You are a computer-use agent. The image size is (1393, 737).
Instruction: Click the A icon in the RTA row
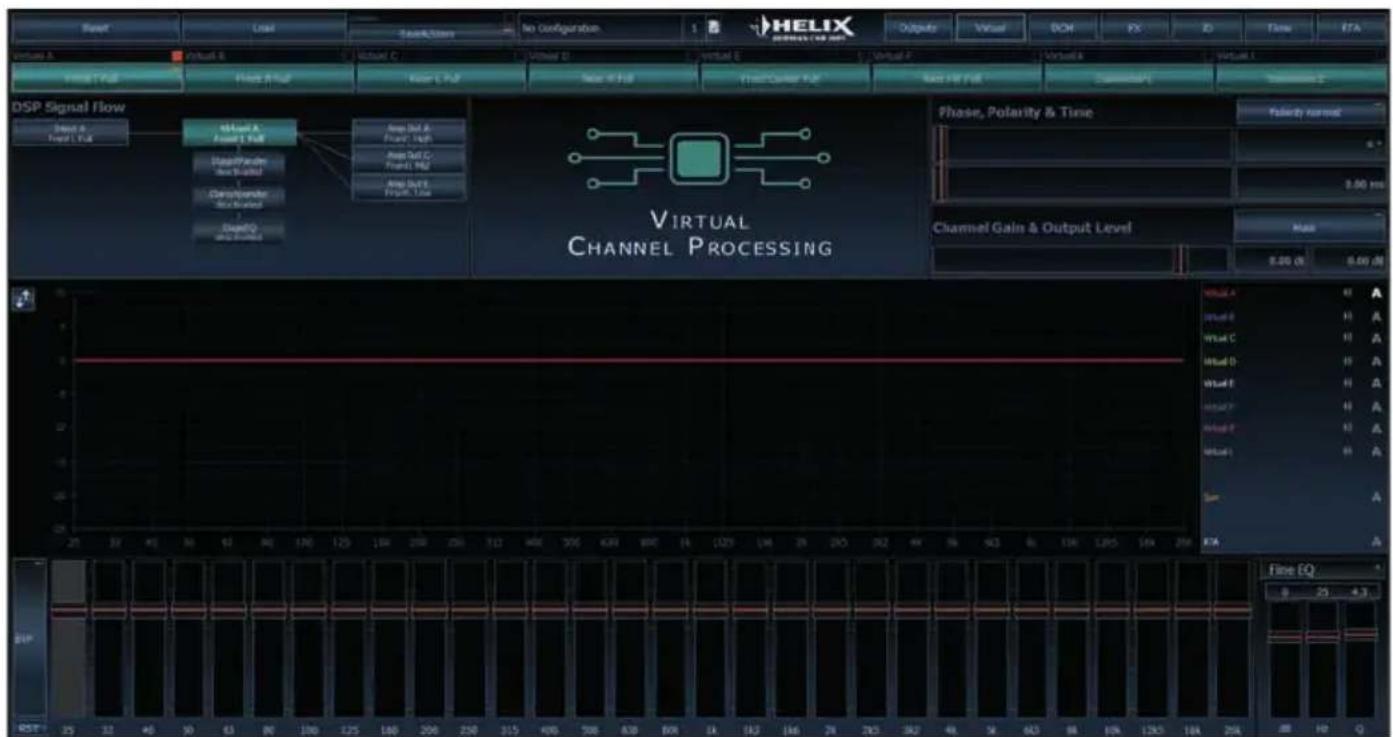[x=1376, y=542]
